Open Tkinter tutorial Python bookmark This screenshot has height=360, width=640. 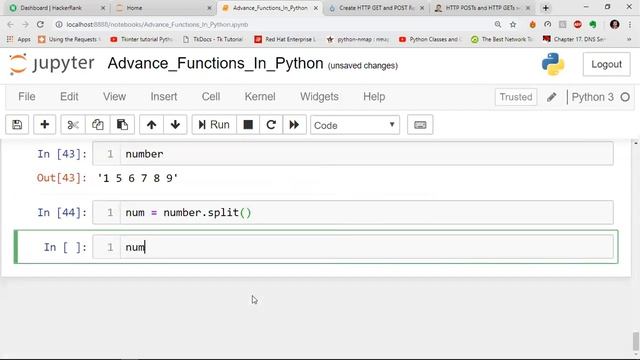(142, 39)
